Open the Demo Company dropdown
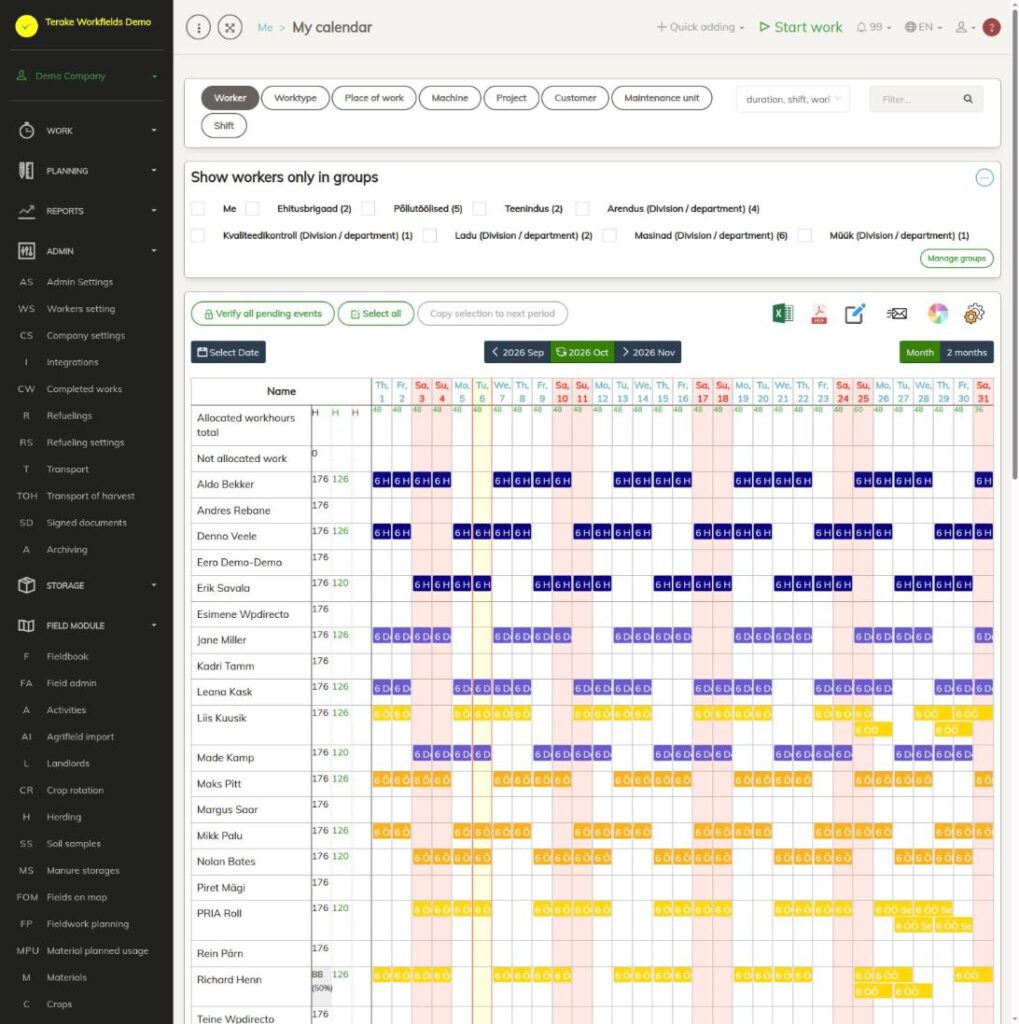Screen dimensions: 1019x1024 [x=87, y=76]
